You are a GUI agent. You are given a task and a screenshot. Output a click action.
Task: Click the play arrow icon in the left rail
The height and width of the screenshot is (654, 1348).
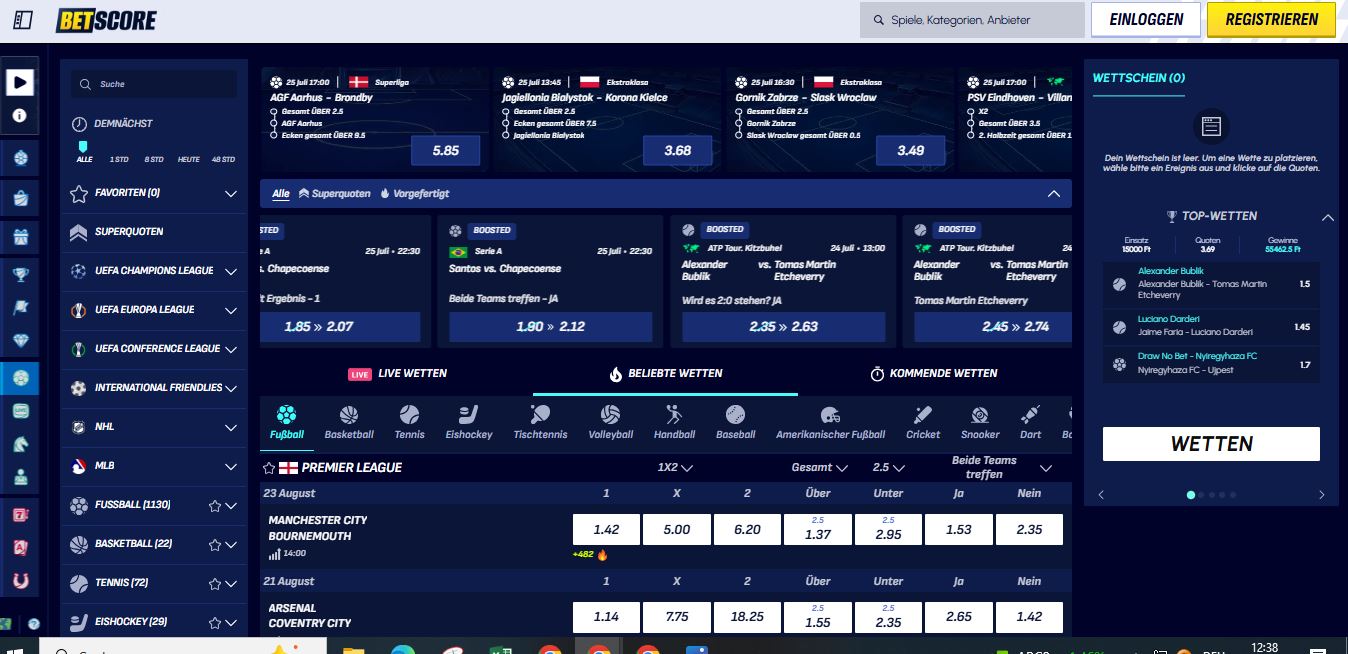[20, 82]
